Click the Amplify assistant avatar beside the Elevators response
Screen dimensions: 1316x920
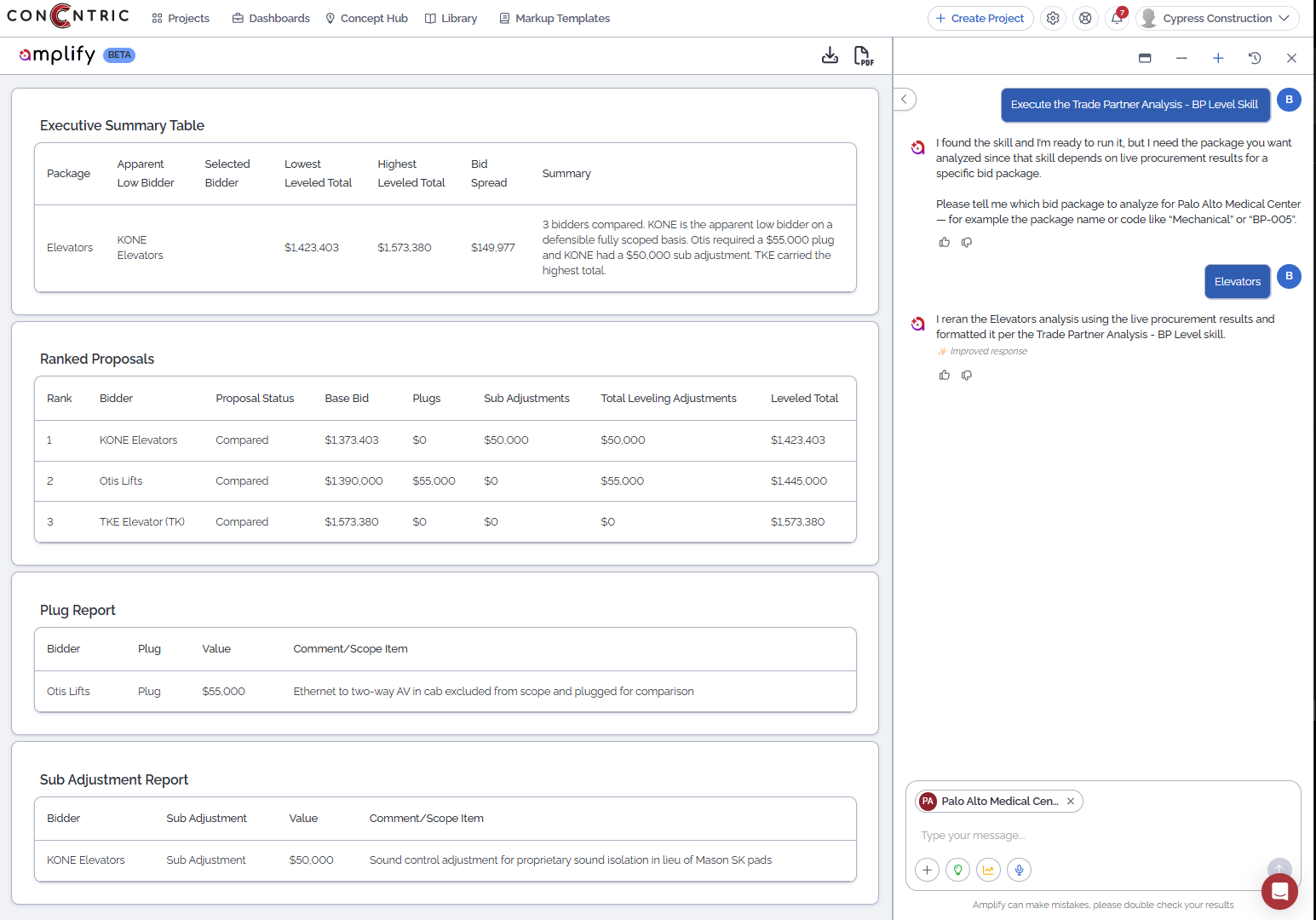(x=917, y=324)
